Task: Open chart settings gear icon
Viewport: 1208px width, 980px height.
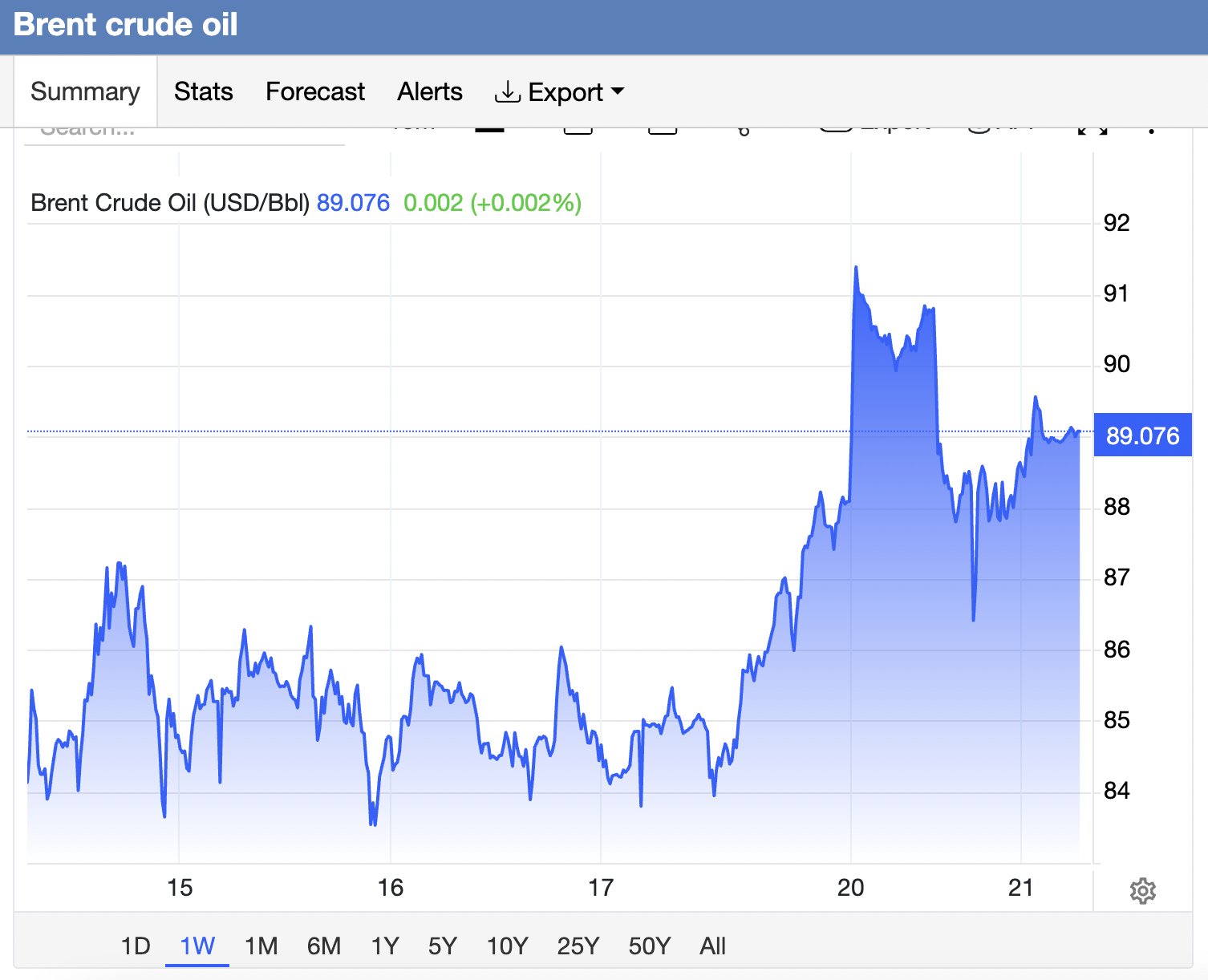Action: coord(1142,890)
